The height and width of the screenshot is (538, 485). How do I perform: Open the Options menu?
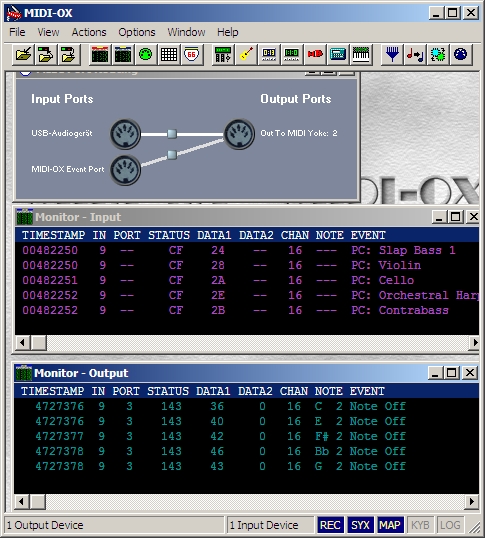pyautogui.click(x=137, y=32)
